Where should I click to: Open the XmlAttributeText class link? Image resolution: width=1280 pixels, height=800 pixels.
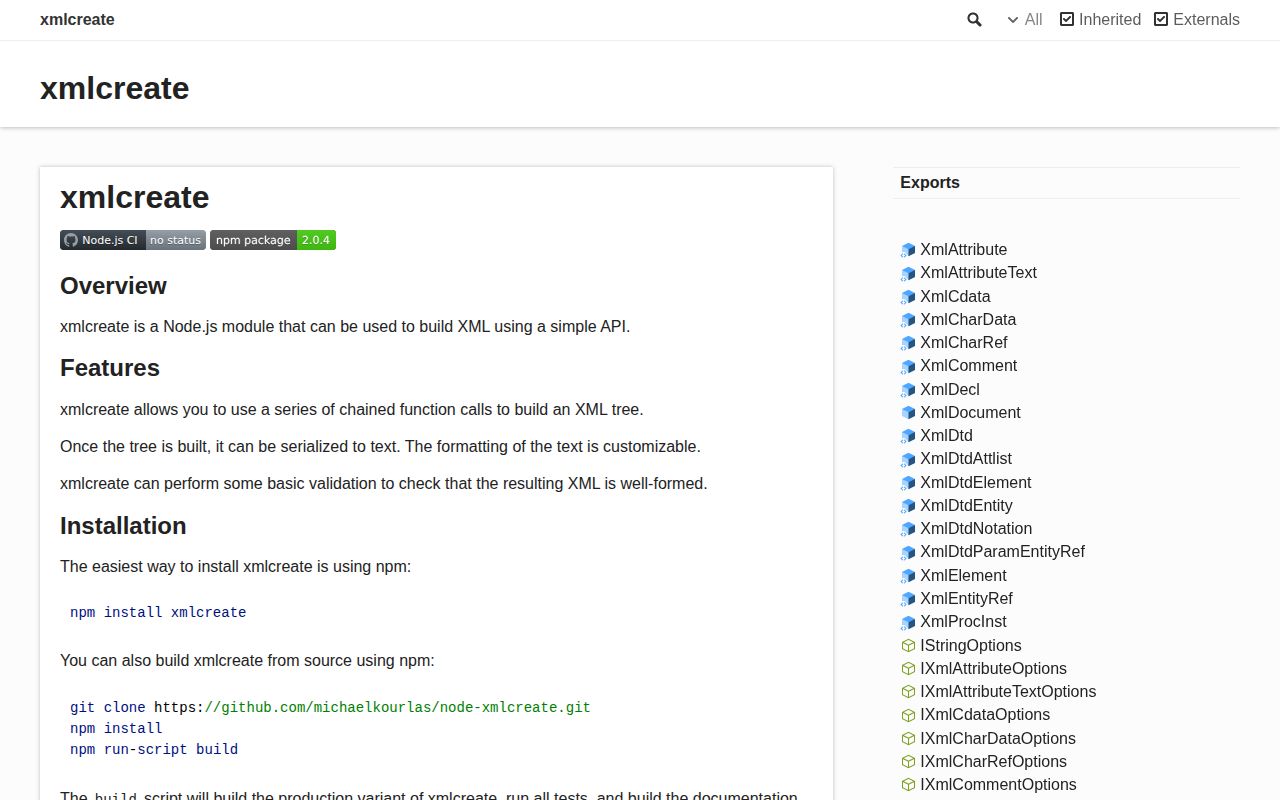[x=978, y=272]
